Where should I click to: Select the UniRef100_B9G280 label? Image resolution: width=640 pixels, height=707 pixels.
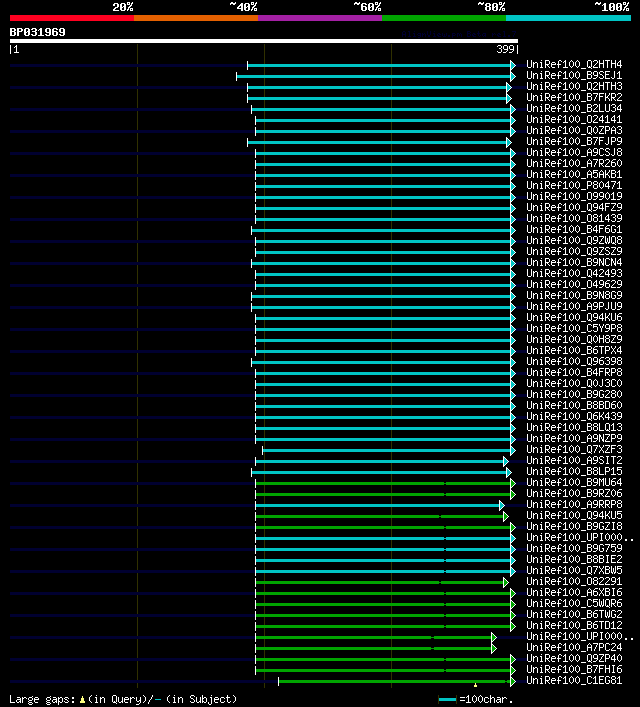click(x=574, y=394)
